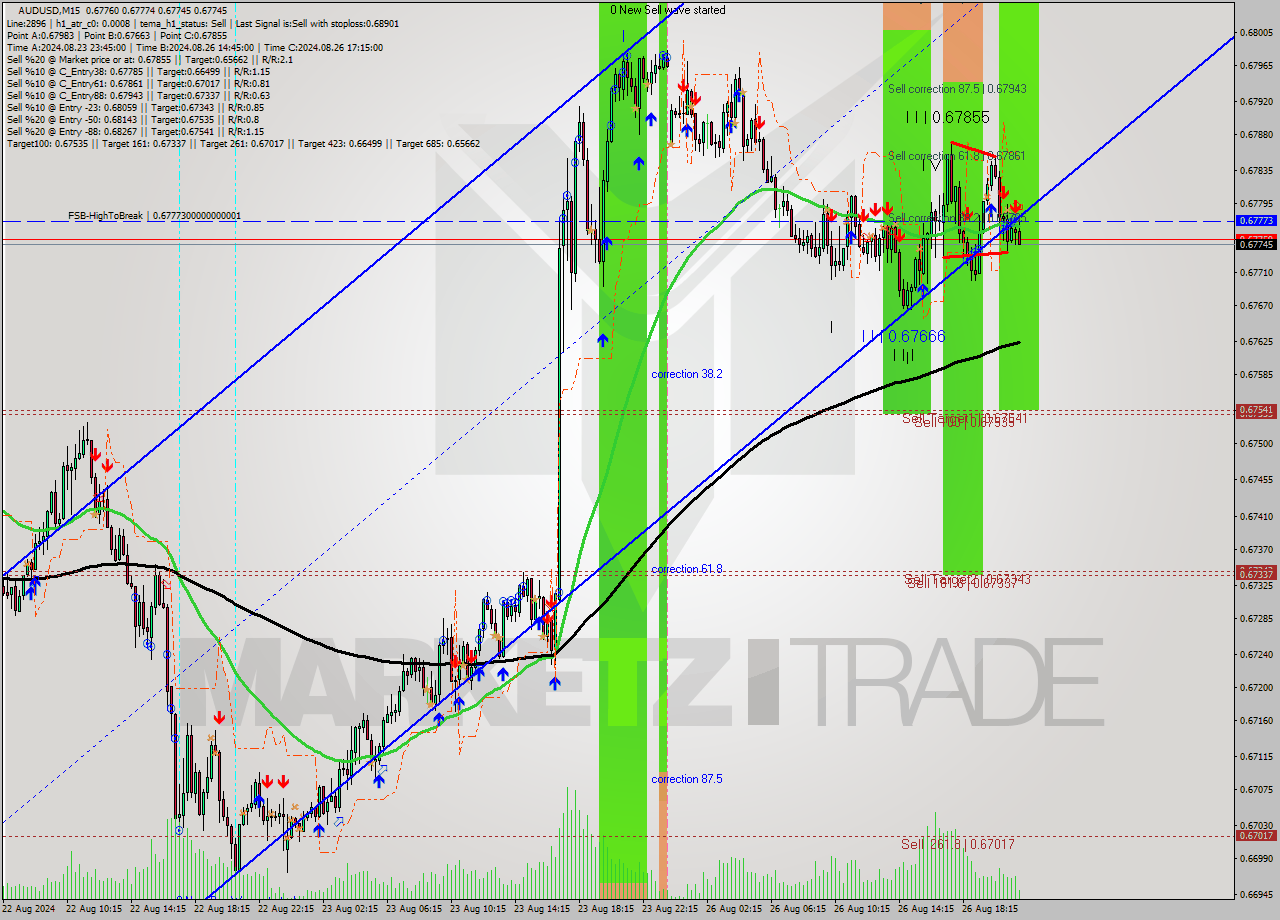Viewport: 1280px width, 920px height.
Task: Click the 0.67455 price axis label
Action: [1256, 479]
